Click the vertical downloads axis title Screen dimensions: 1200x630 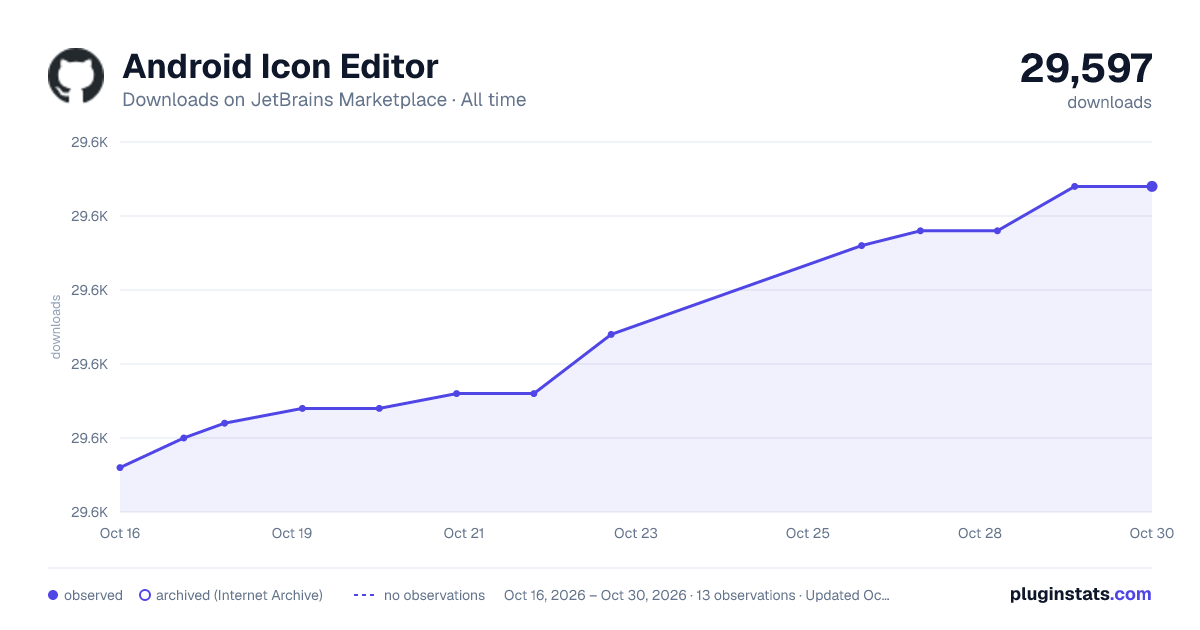pos(56,327)
